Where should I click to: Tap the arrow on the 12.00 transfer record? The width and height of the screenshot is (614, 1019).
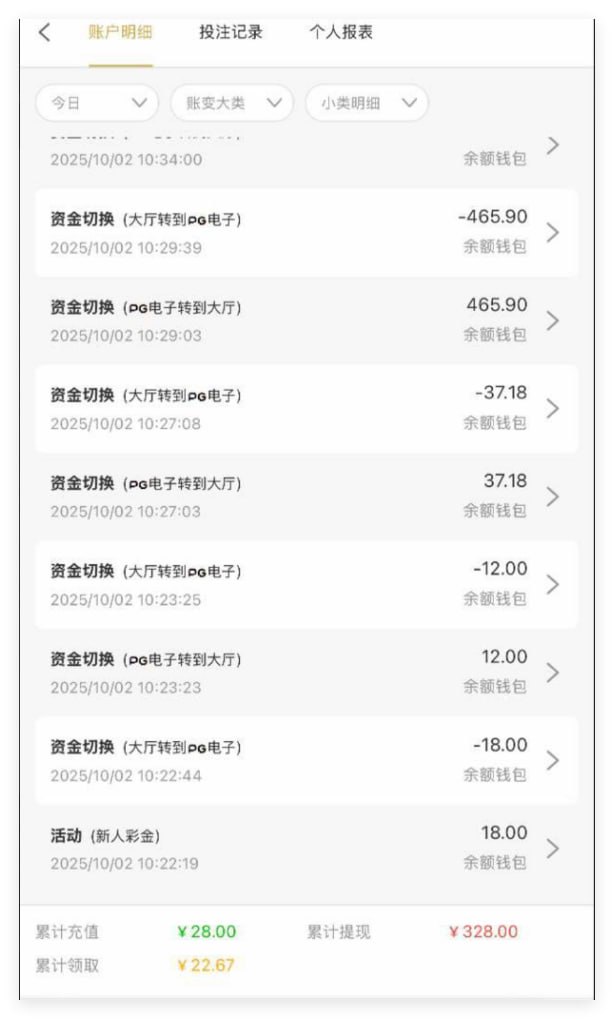pos(554,672)
